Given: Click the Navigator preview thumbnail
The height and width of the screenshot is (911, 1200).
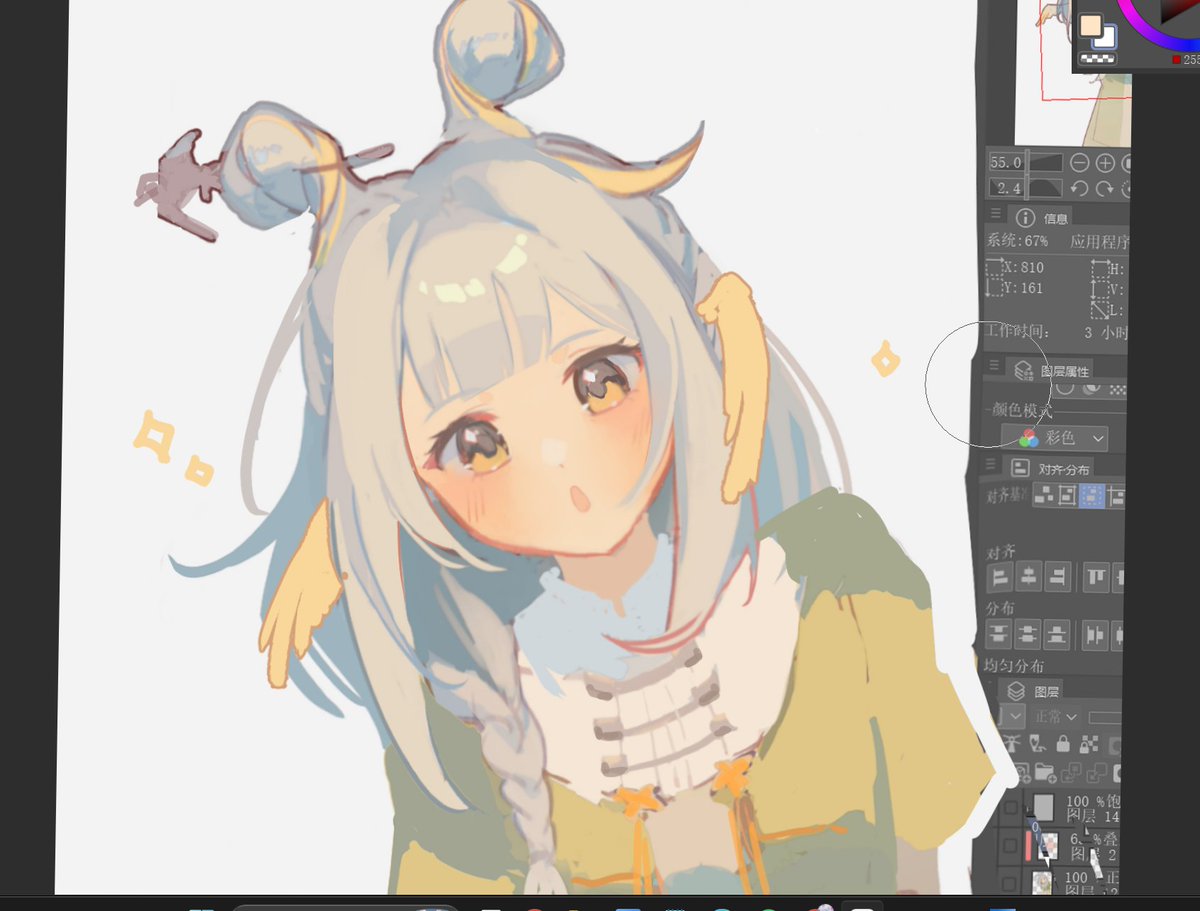Looking at the screenshot, I should [x=1074, y=72].
